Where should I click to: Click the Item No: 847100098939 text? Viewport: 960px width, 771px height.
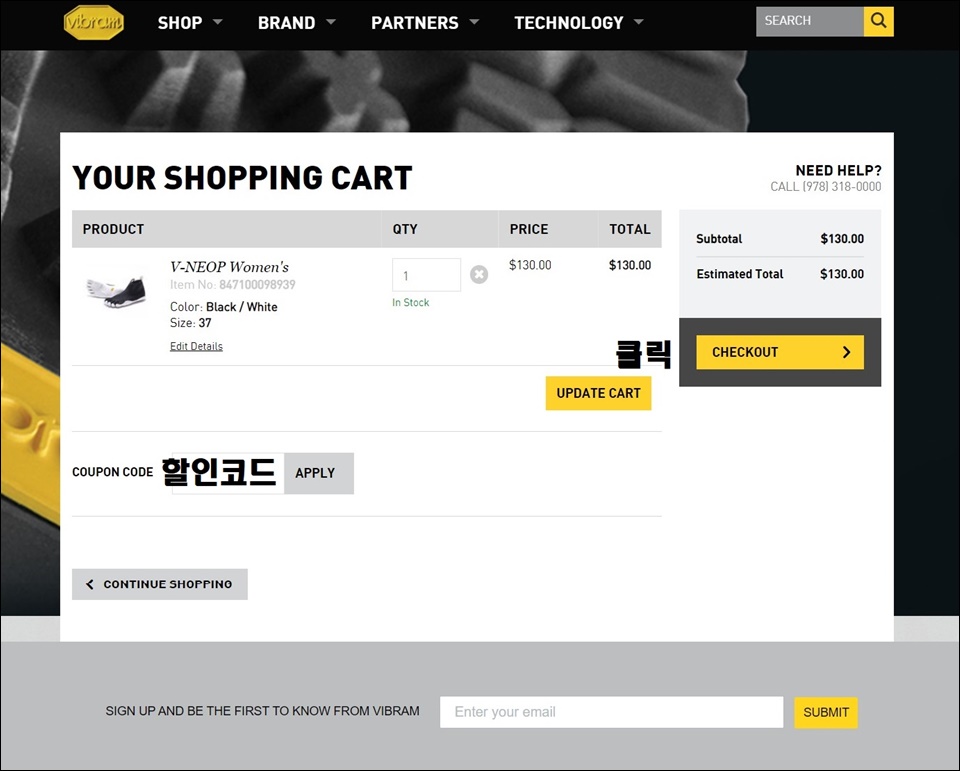coord(233,285)
